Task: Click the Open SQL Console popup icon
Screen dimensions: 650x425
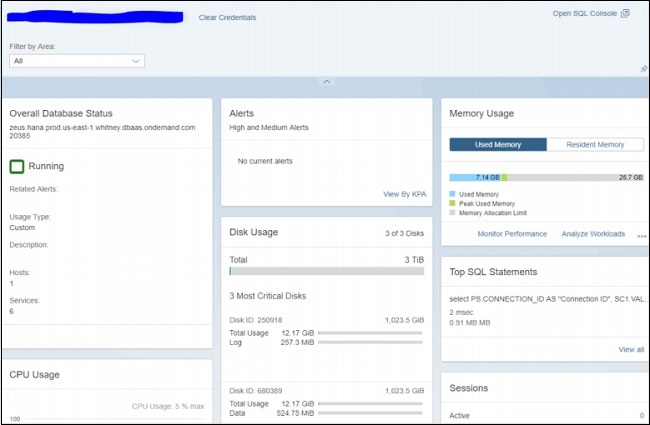Action: click(x=626, y=14)
